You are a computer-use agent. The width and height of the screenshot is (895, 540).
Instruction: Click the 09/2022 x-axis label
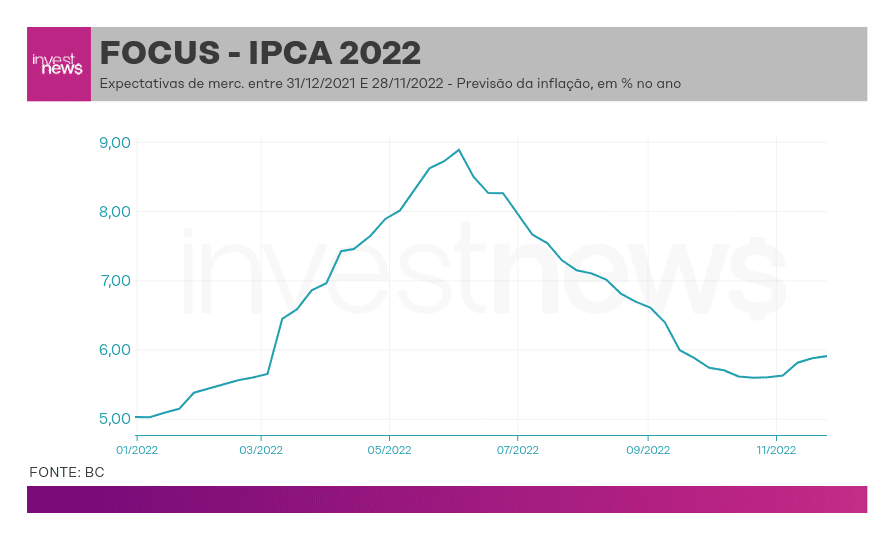tap(648, 450)
